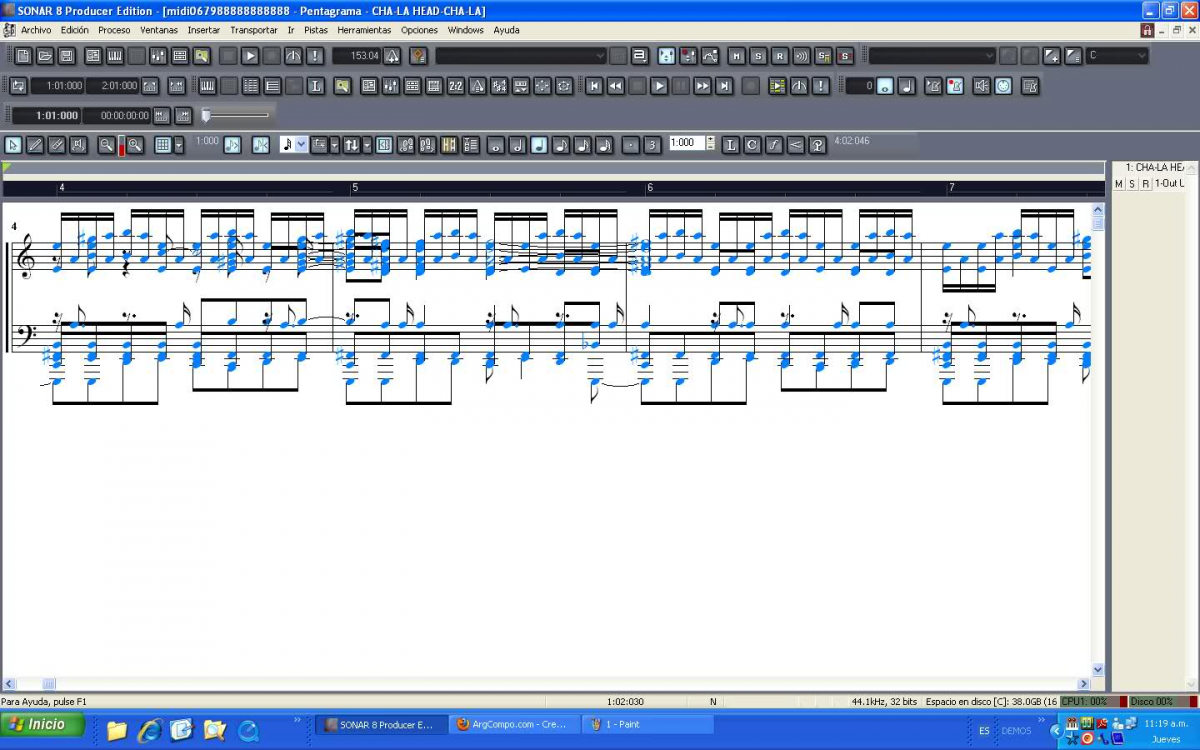1200x750 pixels.
Task: Open the Archivo menu
Action: (36, 30)
